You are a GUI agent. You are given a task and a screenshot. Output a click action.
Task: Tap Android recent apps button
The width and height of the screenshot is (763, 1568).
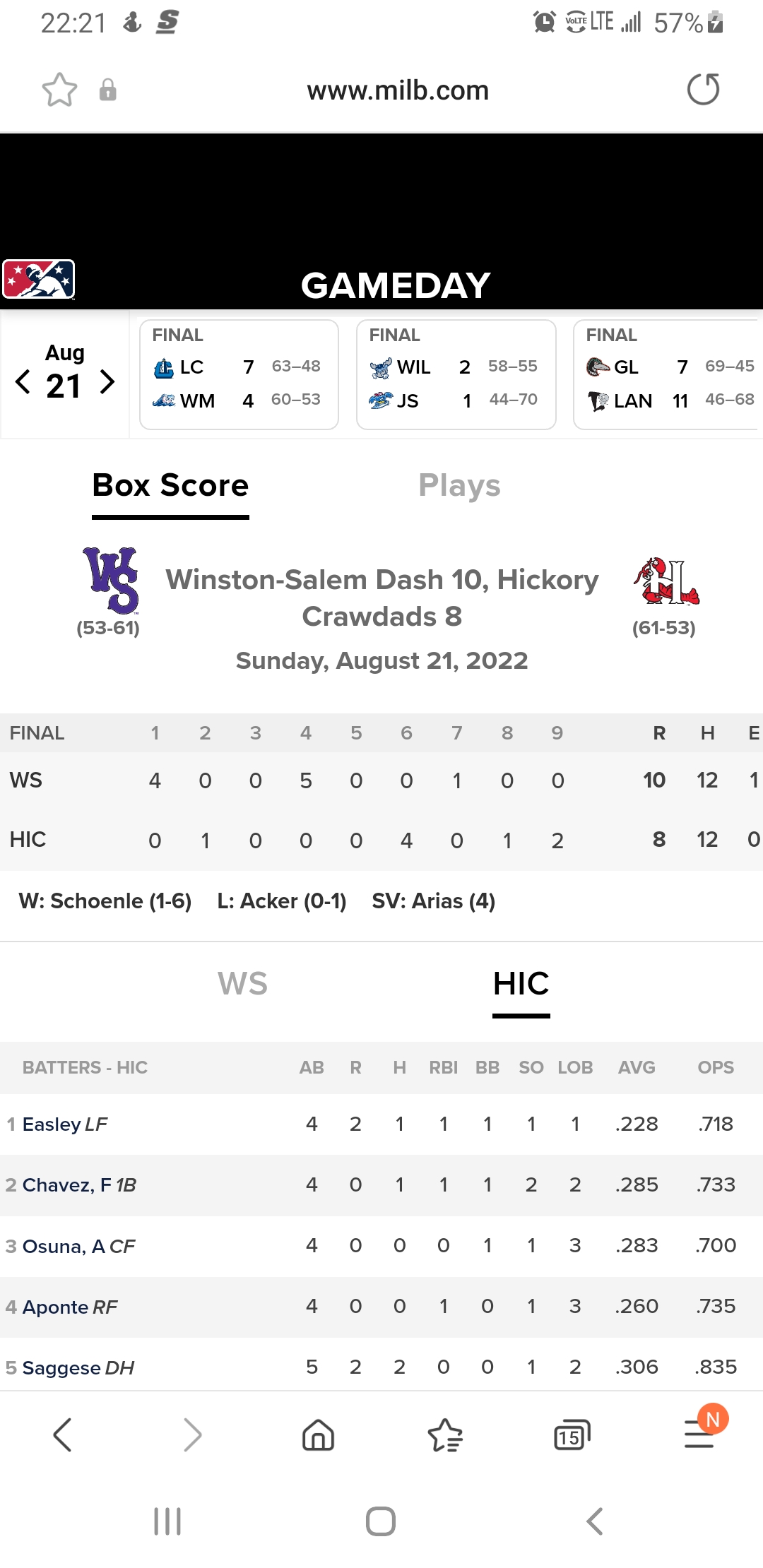coord(167,1521)
